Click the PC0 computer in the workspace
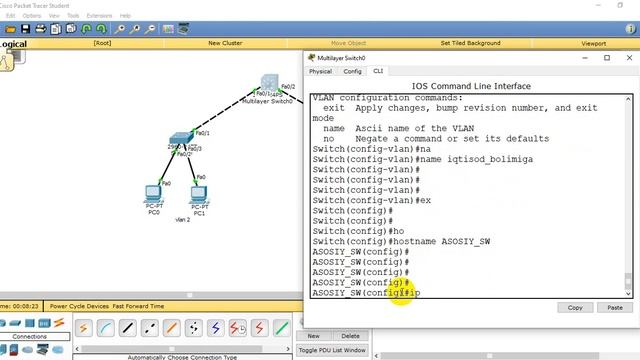This screenshot has width=640, height=360. [153, 193]
